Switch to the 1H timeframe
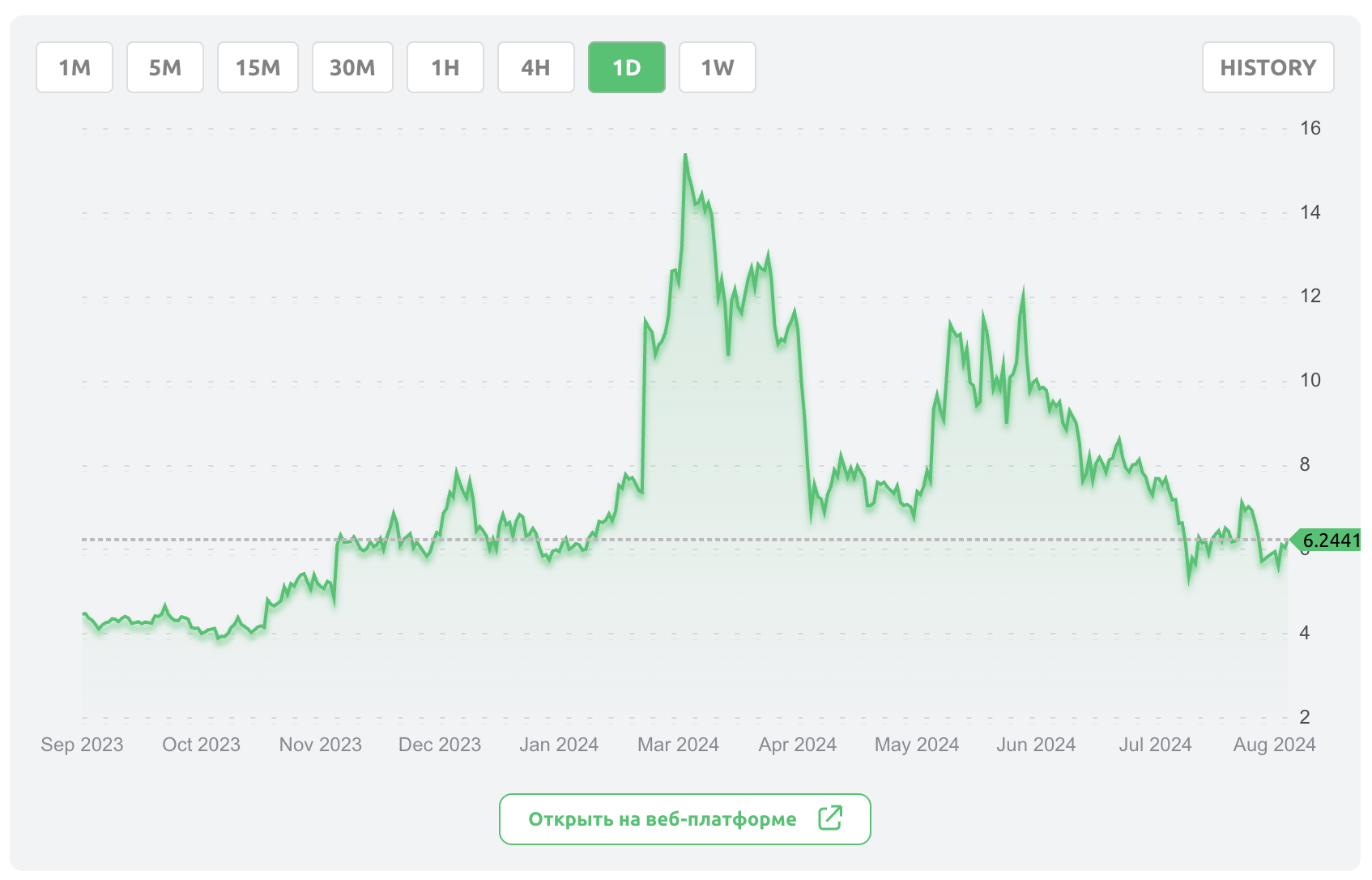This screenshot has height=880, width=1372. click(445, 67)
